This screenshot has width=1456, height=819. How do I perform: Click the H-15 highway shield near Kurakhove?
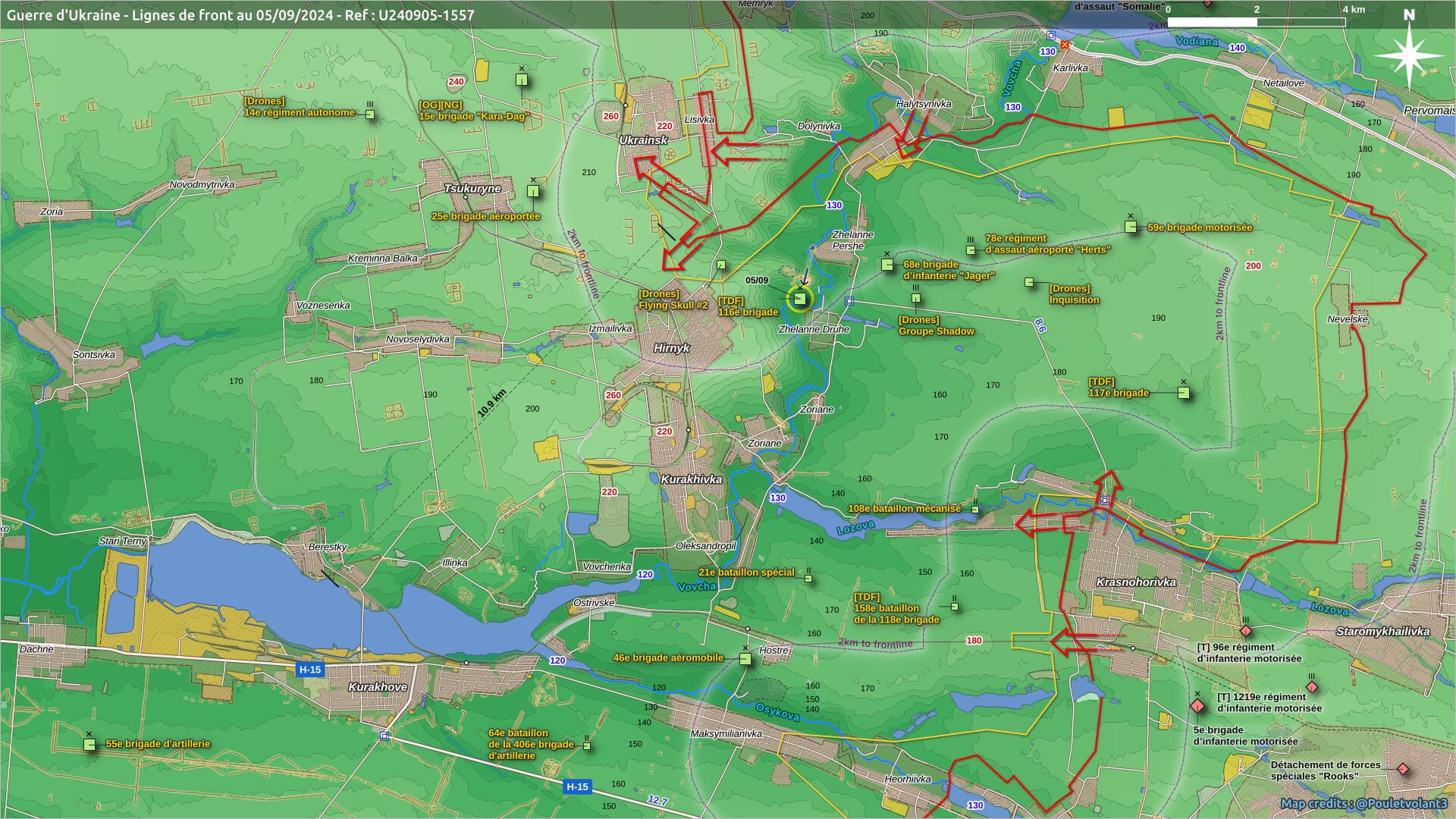[x=310, y=669]
